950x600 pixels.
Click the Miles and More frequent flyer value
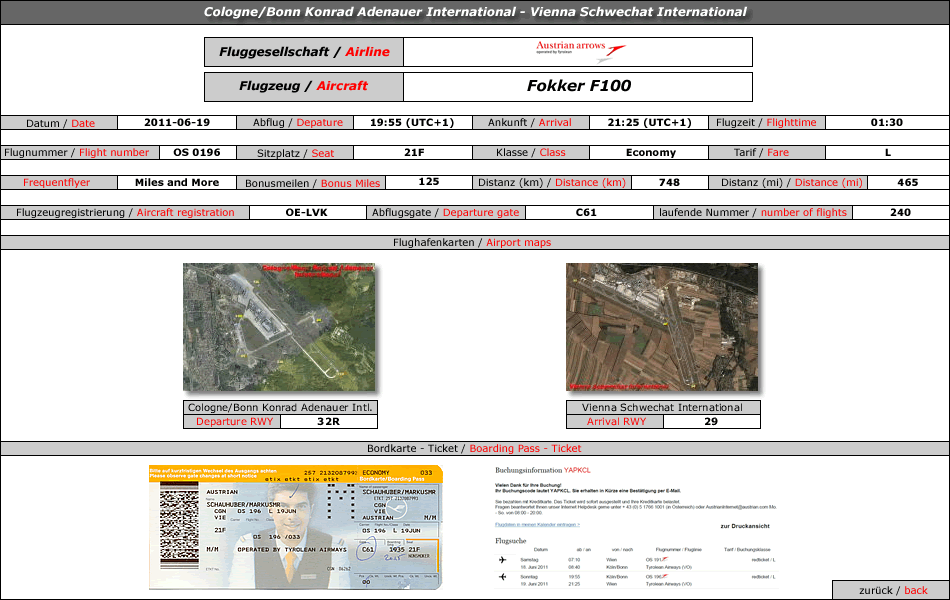[x=177, y=183]
